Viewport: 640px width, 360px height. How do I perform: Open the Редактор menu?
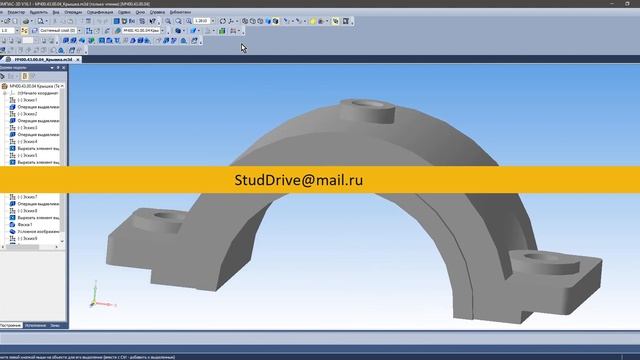[16, 12]
